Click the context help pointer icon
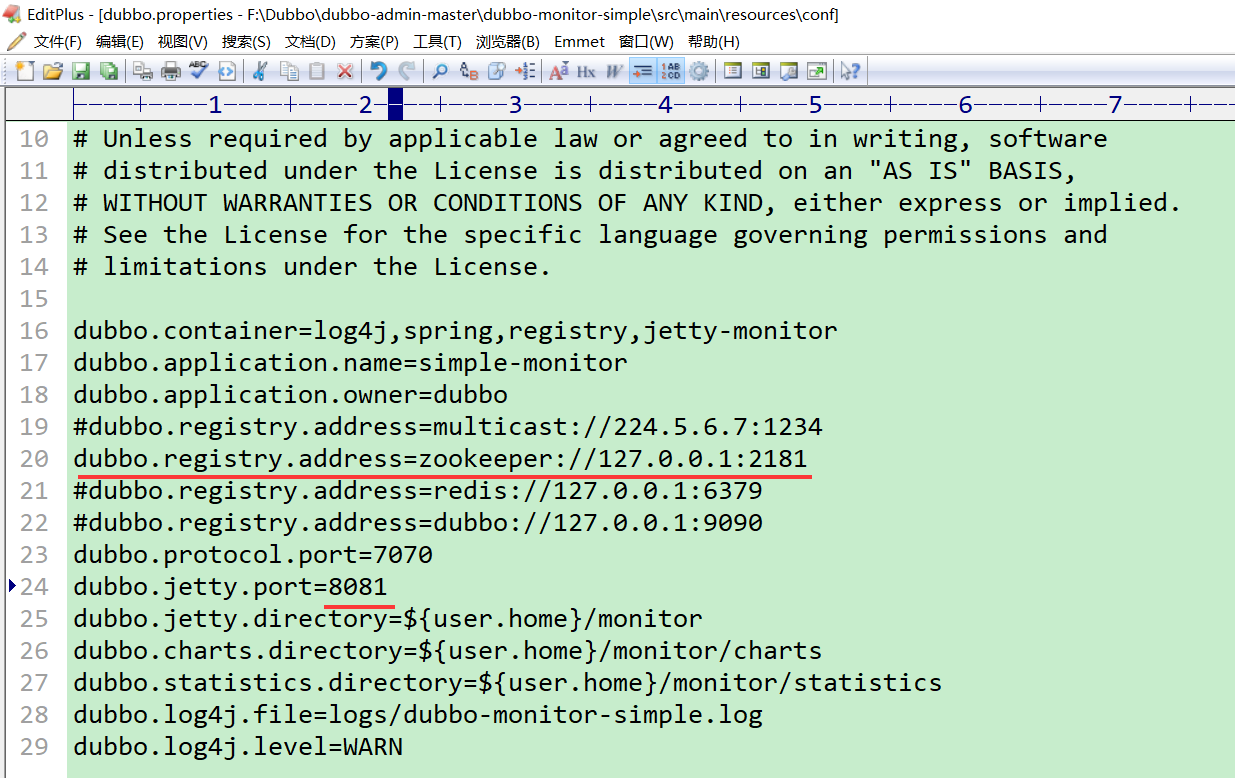 click(x=851, y=71)
